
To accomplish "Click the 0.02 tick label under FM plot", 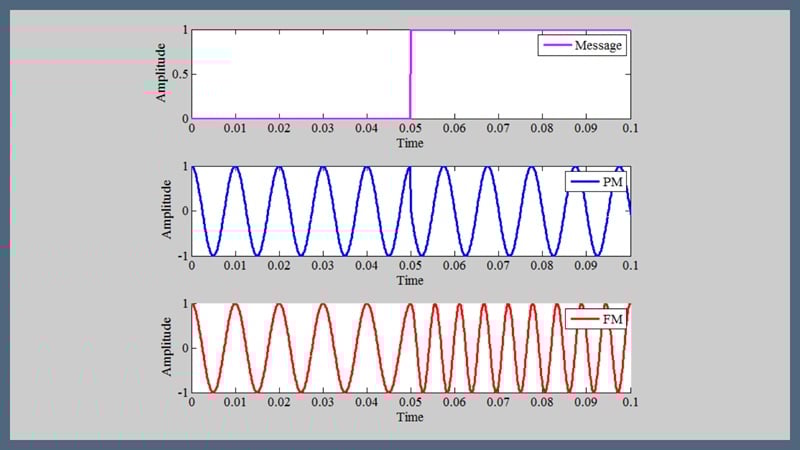I will click(x=278, y=403).
